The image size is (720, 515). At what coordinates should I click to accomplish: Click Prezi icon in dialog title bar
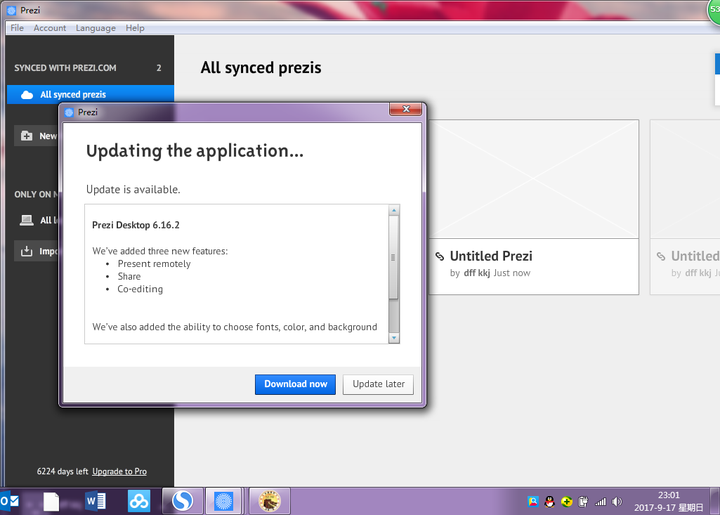69,112
